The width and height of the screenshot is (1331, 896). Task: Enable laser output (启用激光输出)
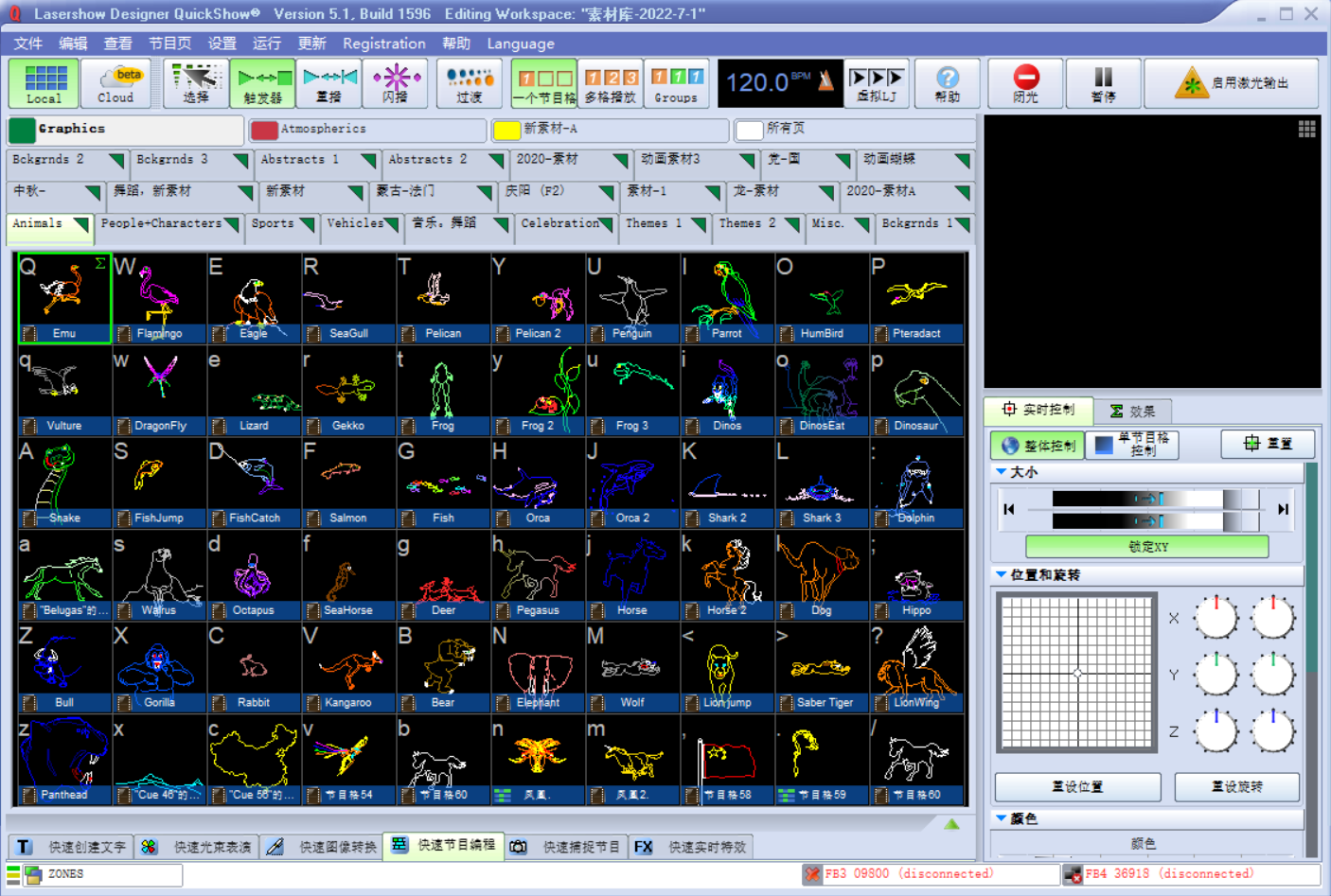click(1232, 83)
